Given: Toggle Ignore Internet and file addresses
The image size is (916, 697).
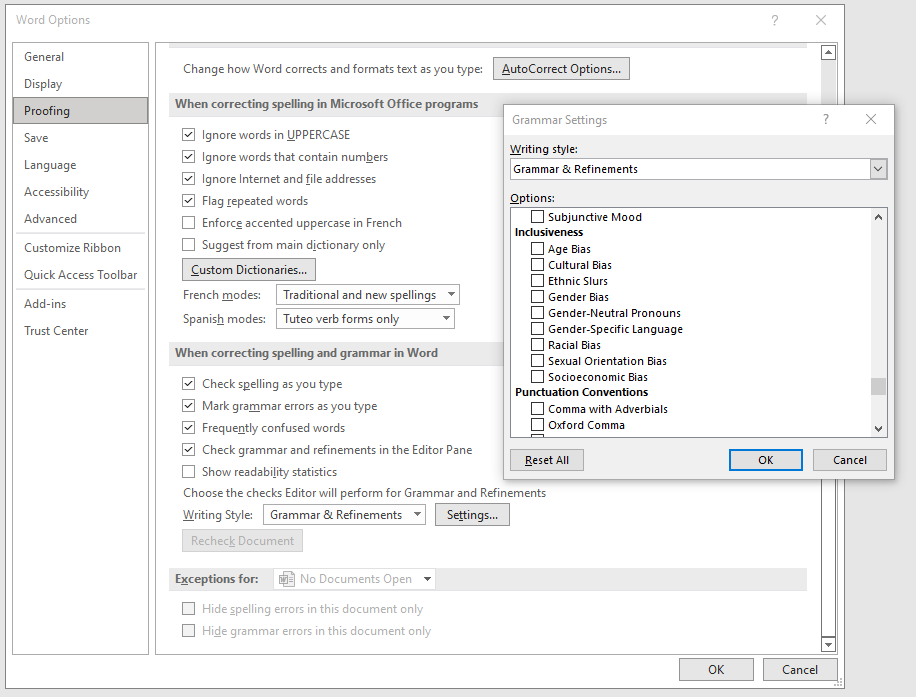Looking at the screenshot, I should click(x=188, y=179).
